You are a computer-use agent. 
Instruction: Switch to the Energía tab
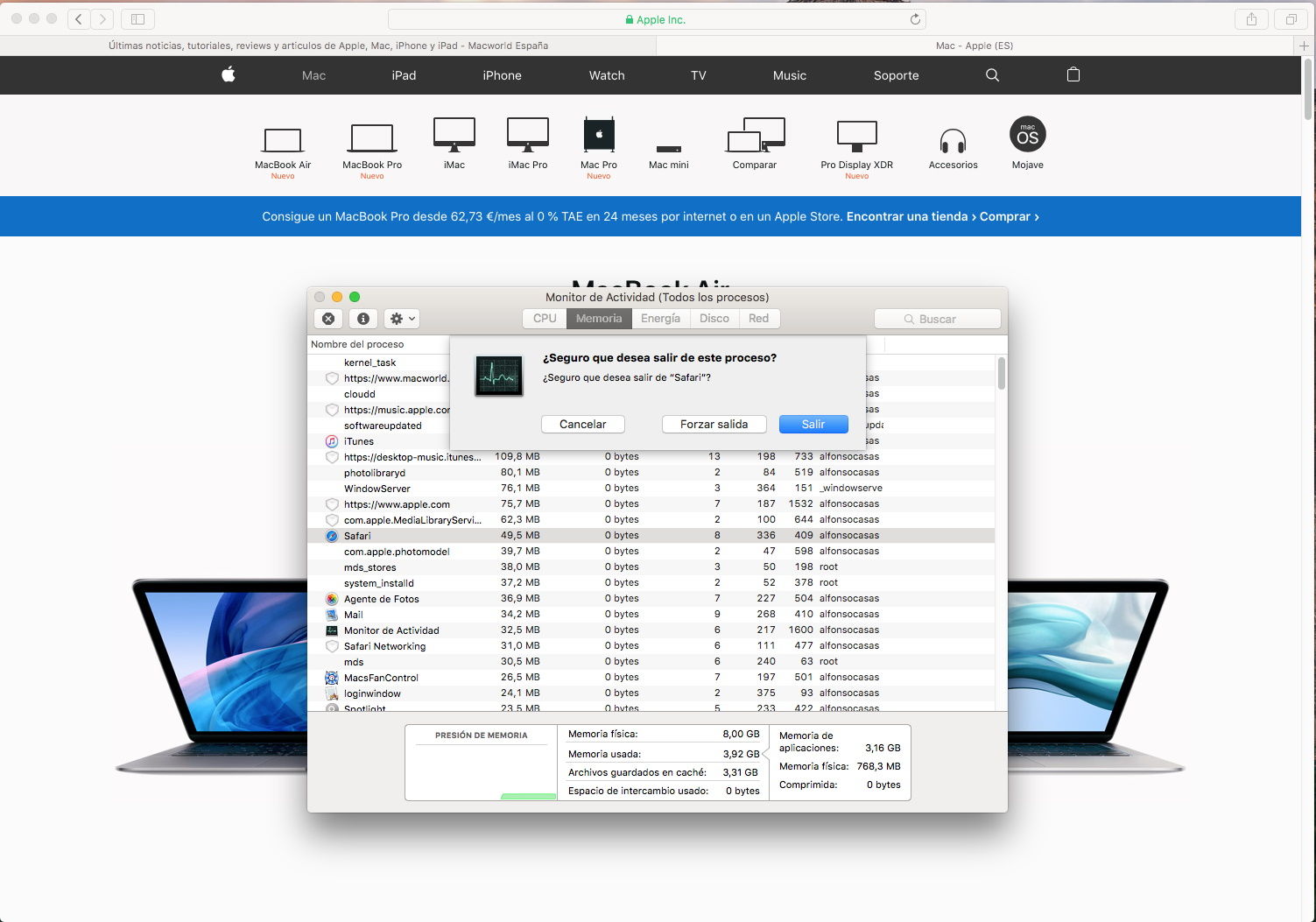660,319
